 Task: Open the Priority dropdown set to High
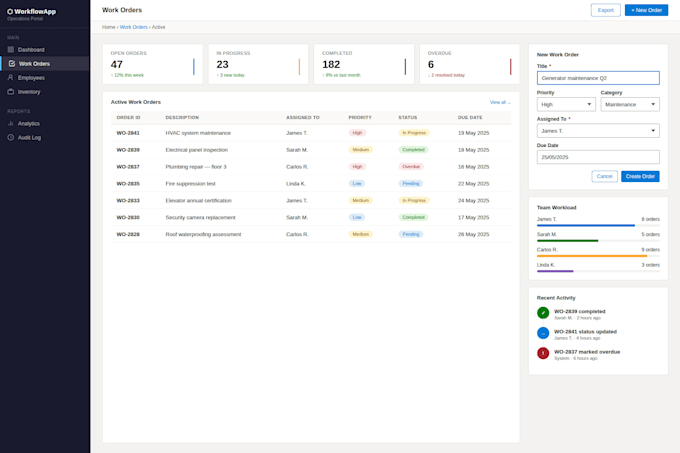[566, 104]
